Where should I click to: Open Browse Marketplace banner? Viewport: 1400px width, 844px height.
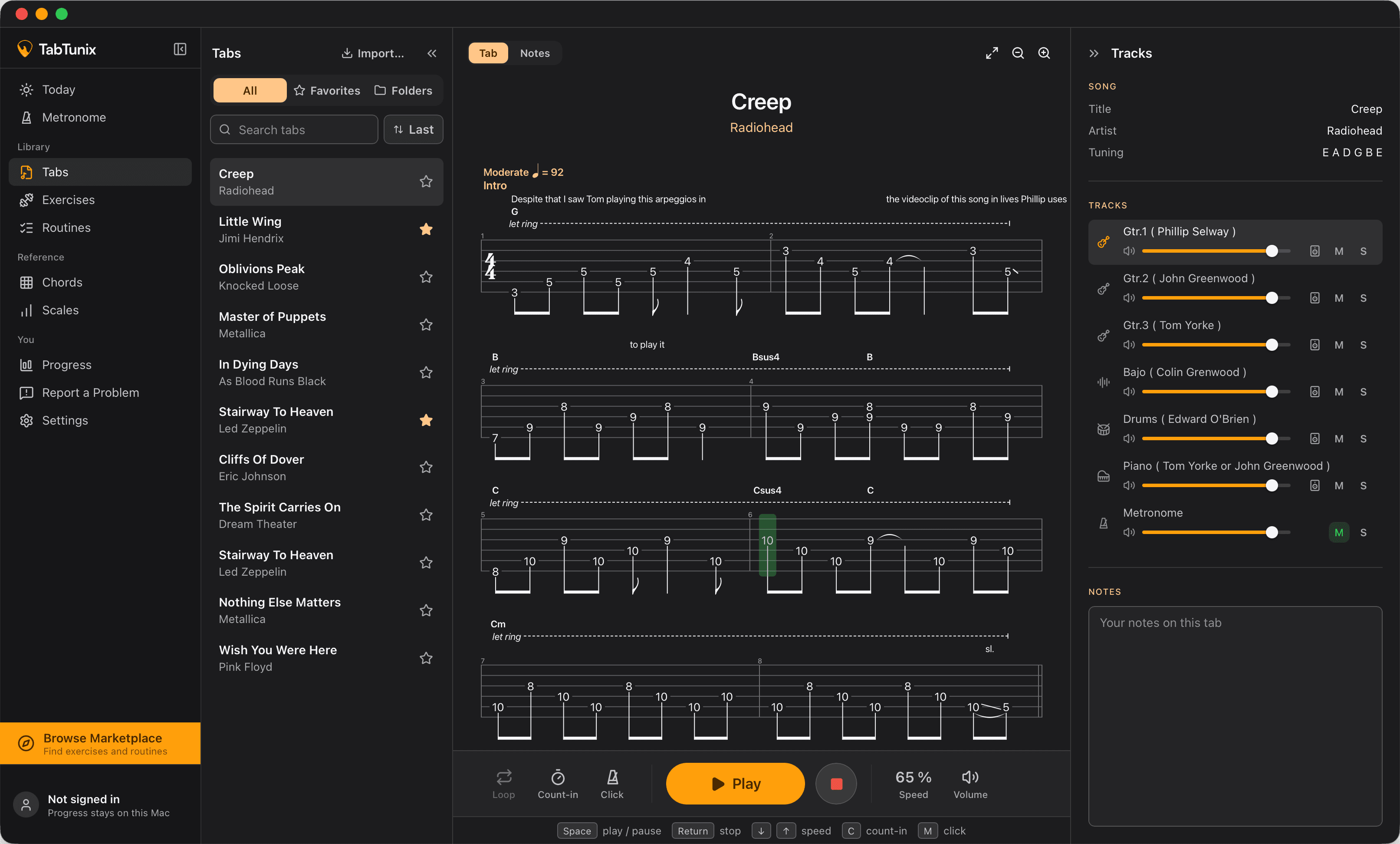click(100, 743)
